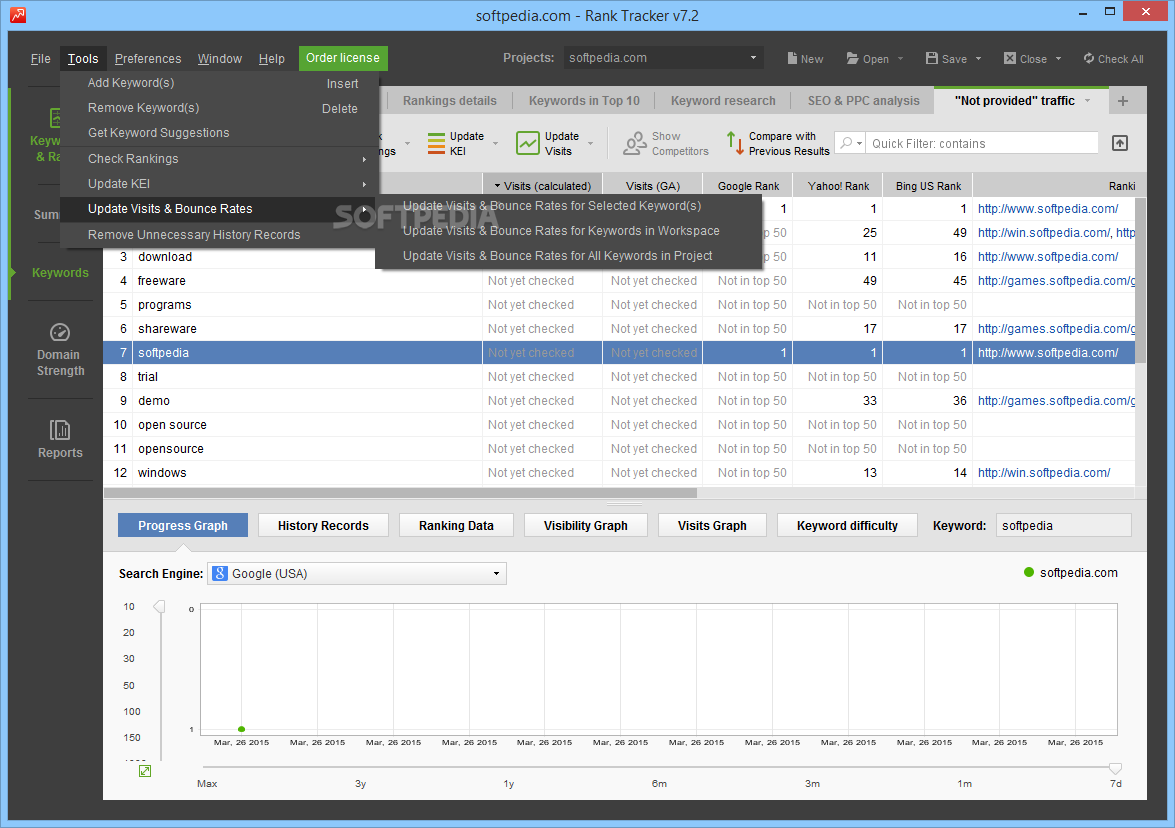Click the Order license button
This screenshot has width=1175, height=828.
tap(342, 58)
